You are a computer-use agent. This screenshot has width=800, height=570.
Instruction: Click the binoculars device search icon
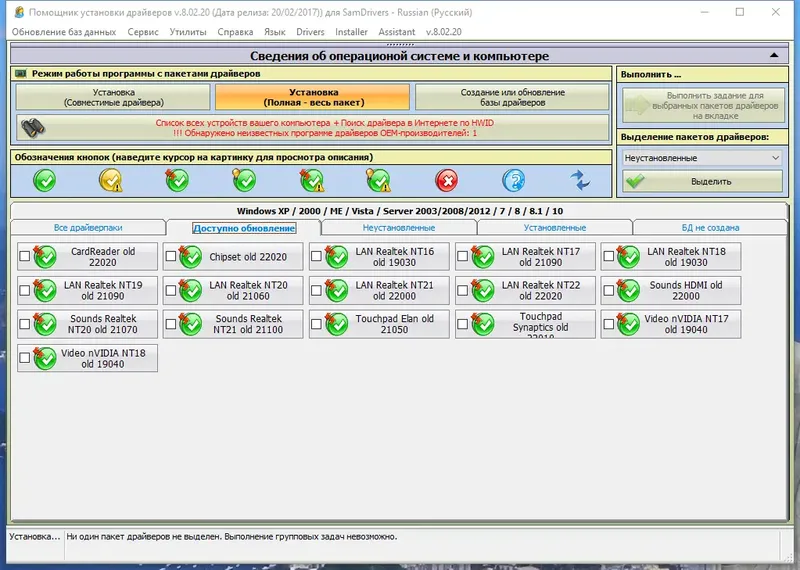pos(33,128)
